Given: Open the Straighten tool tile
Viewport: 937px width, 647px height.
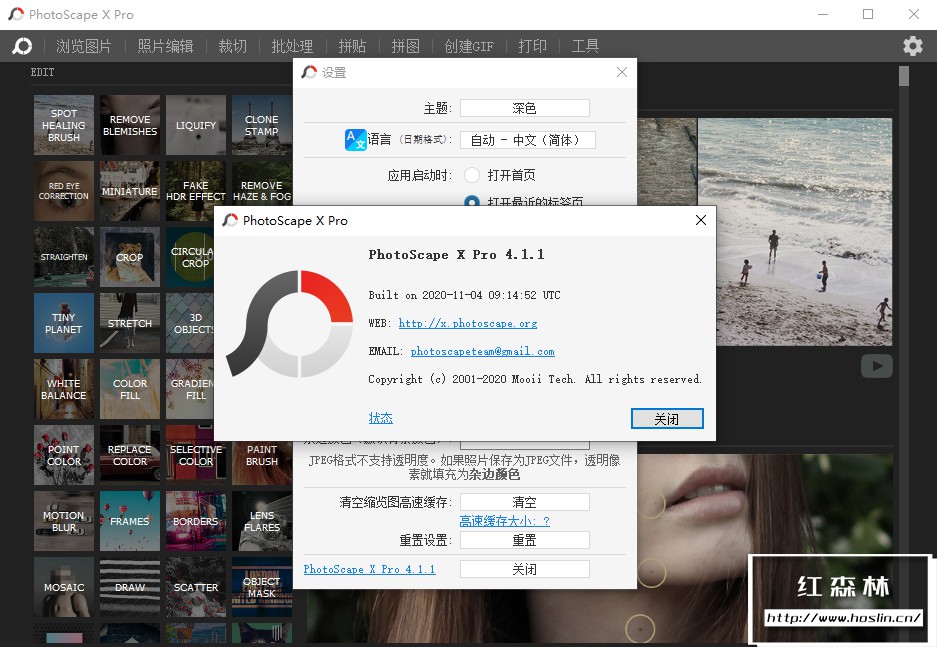Looking at the screenshot, I should [x=64, y=257].
